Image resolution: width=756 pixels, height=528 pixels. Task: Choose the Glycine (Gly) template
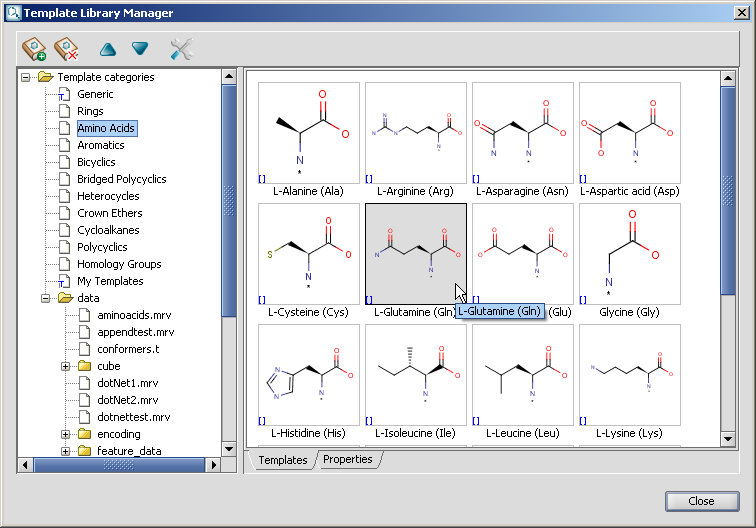(629, 255)
